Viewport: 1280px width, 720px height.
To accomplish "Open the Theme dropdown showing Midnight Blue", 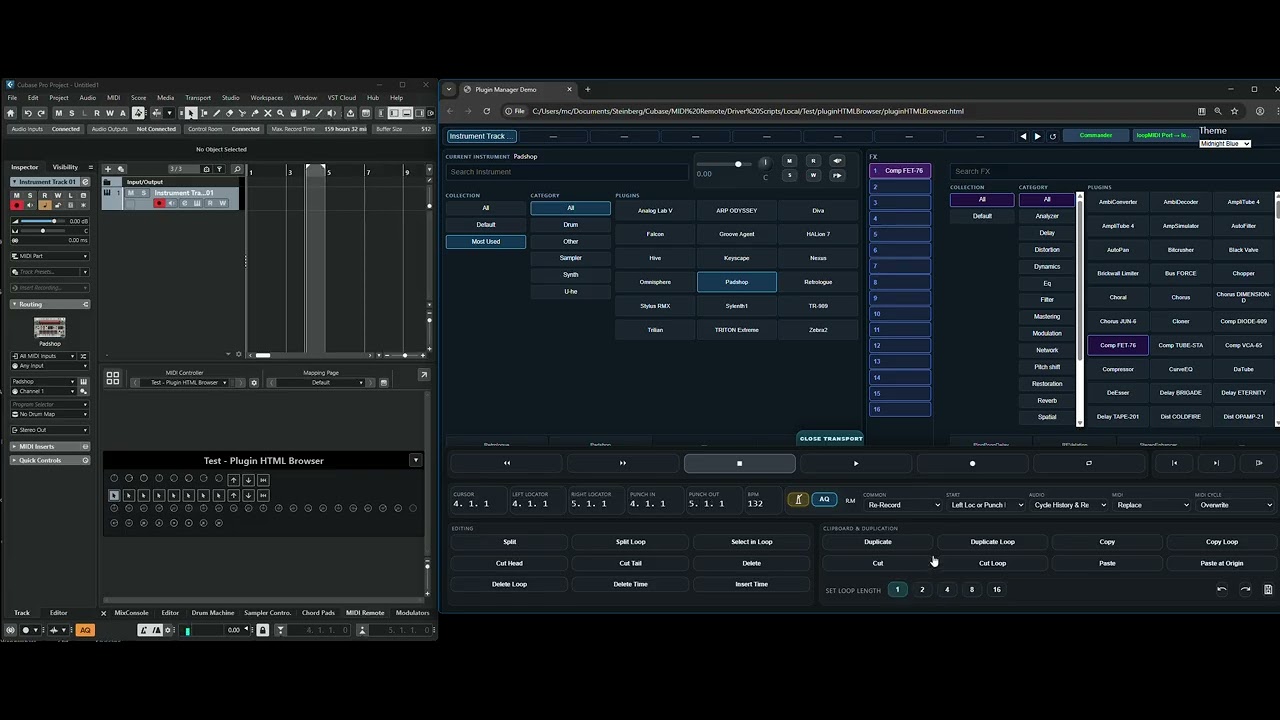I will tap(1225, 144).
